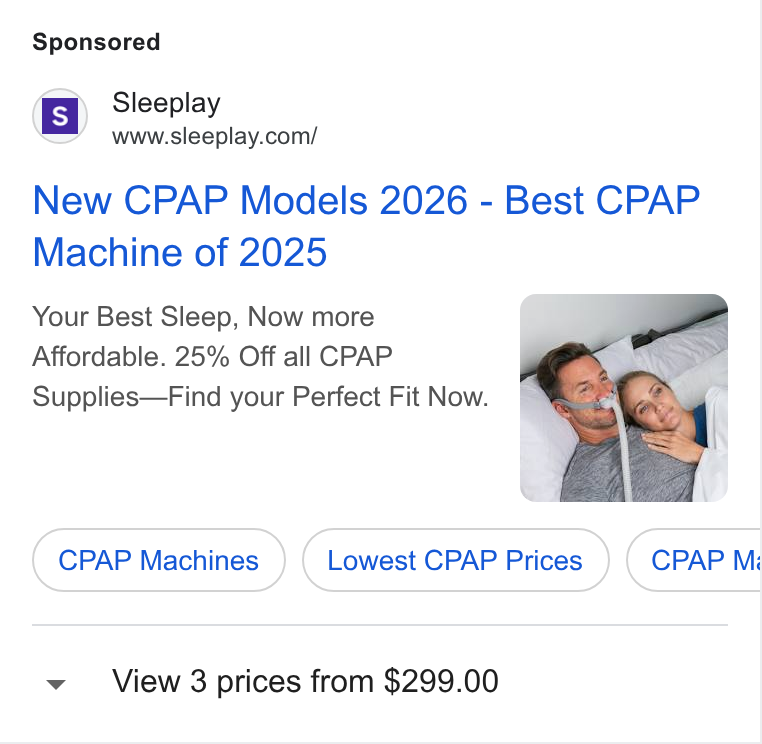Expand prices with the triangle arrow
The width and height of the screenshot is (762, 744).
55,684
